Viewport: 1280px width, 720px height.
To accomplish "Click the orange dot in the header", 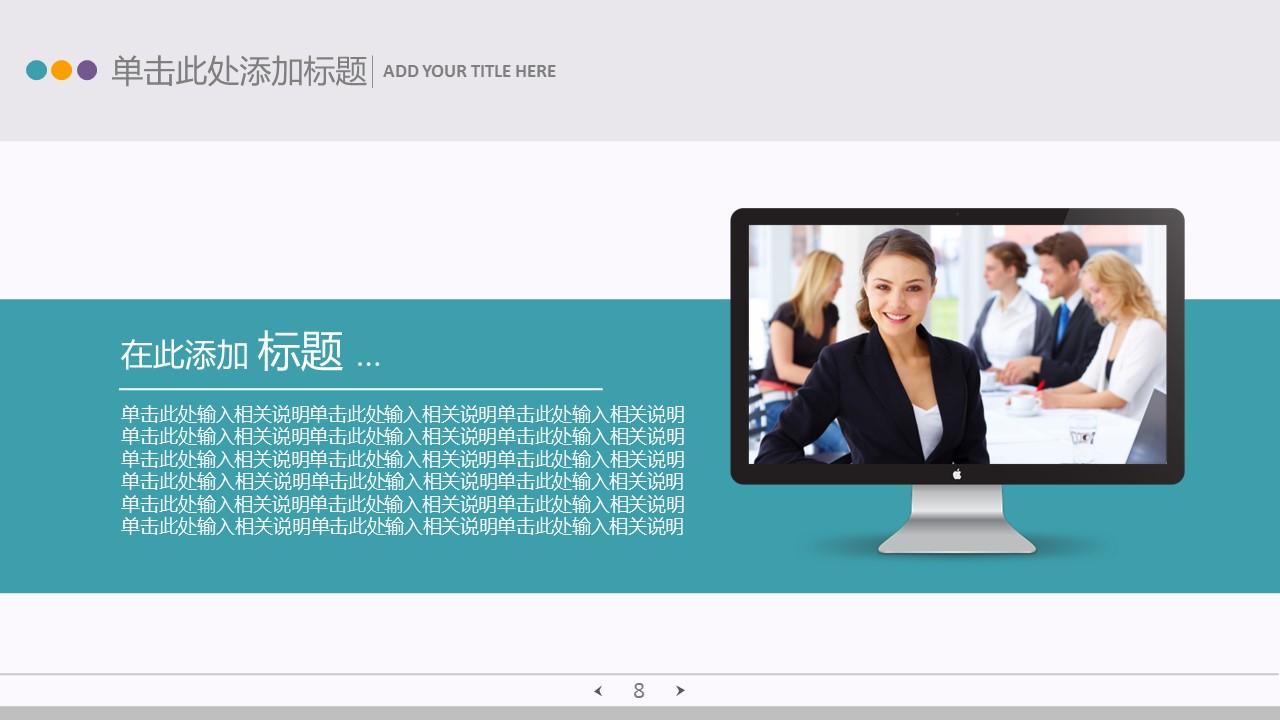I will click(62, 70).
